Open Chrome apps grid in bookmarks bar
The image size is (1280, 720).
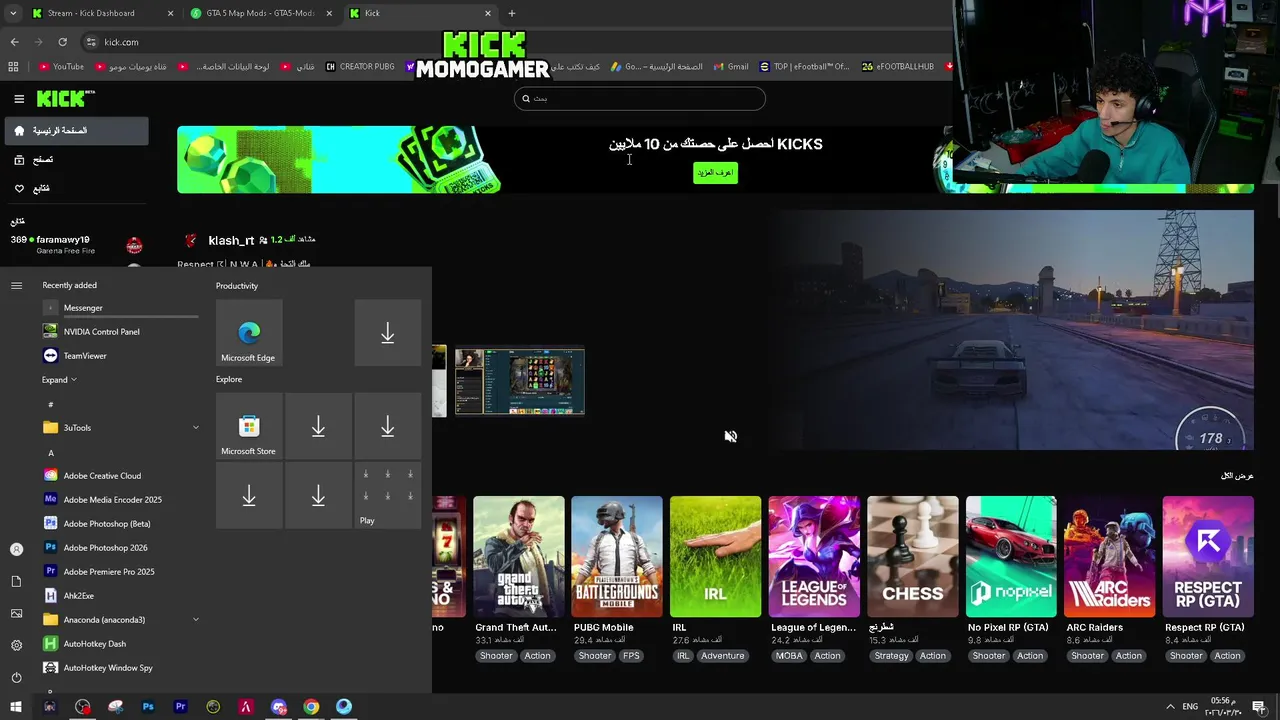click(13, 67)
